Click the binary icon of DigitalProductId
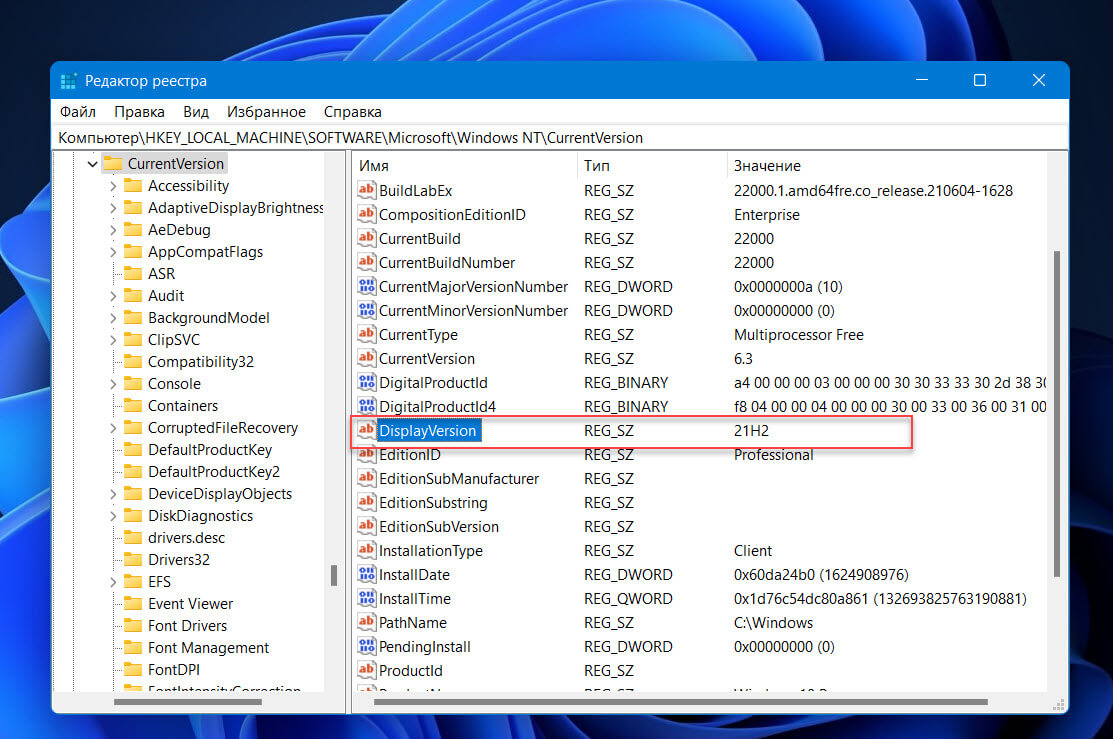The width and height of the screenshot is (1113, 739). (x=366, y=382)
